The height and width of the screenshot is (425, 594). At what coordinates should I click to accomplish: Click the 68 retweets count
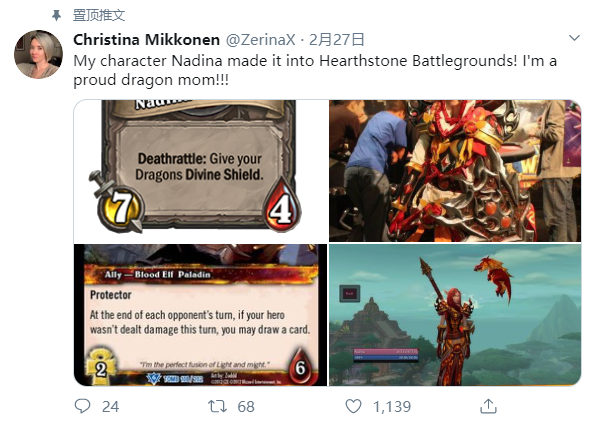tap(246, 406)
